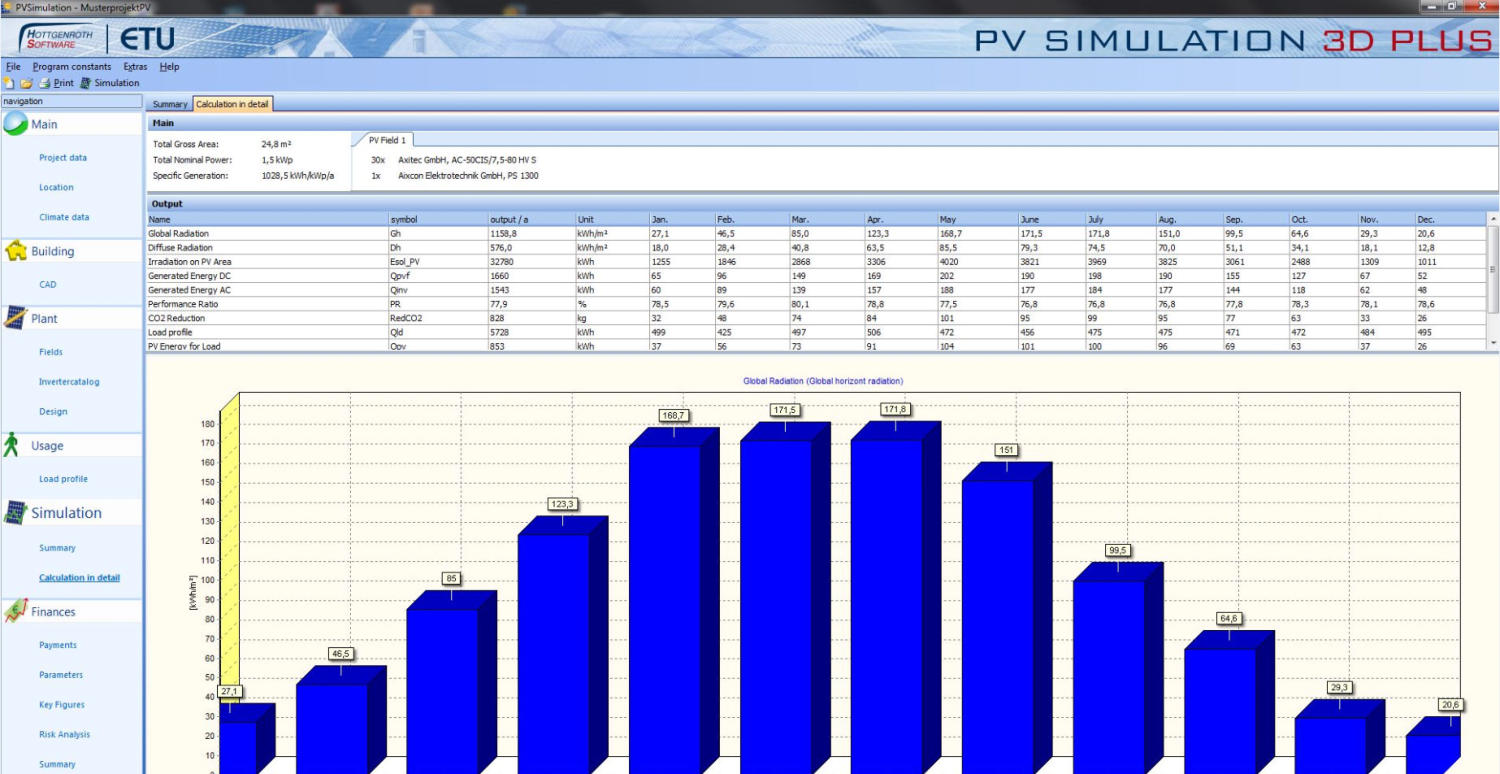The width and height of the screenshot is (1500, 774).
Task: Click the yellow house Building section icon
Action: point(15,251)
